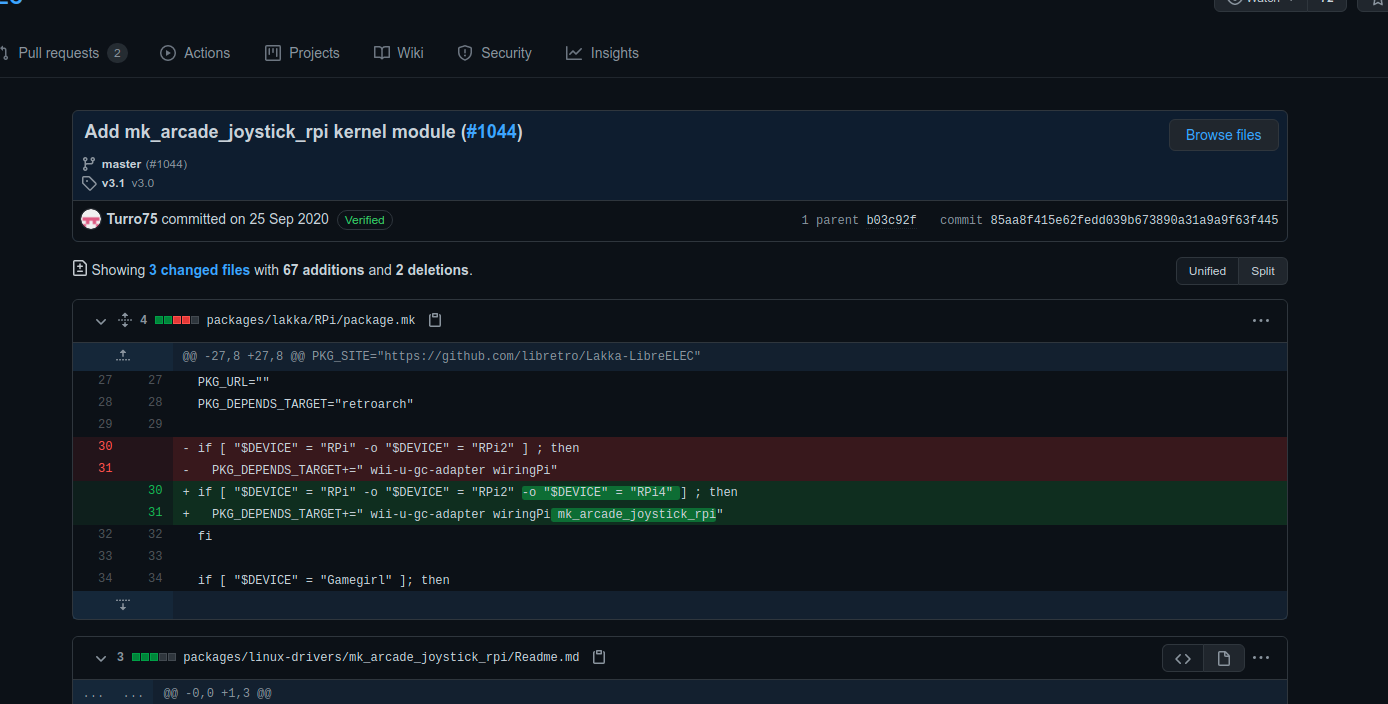
Task: Open the kebab menu on the Readme.md diff
Action: tap(1260, 657)
